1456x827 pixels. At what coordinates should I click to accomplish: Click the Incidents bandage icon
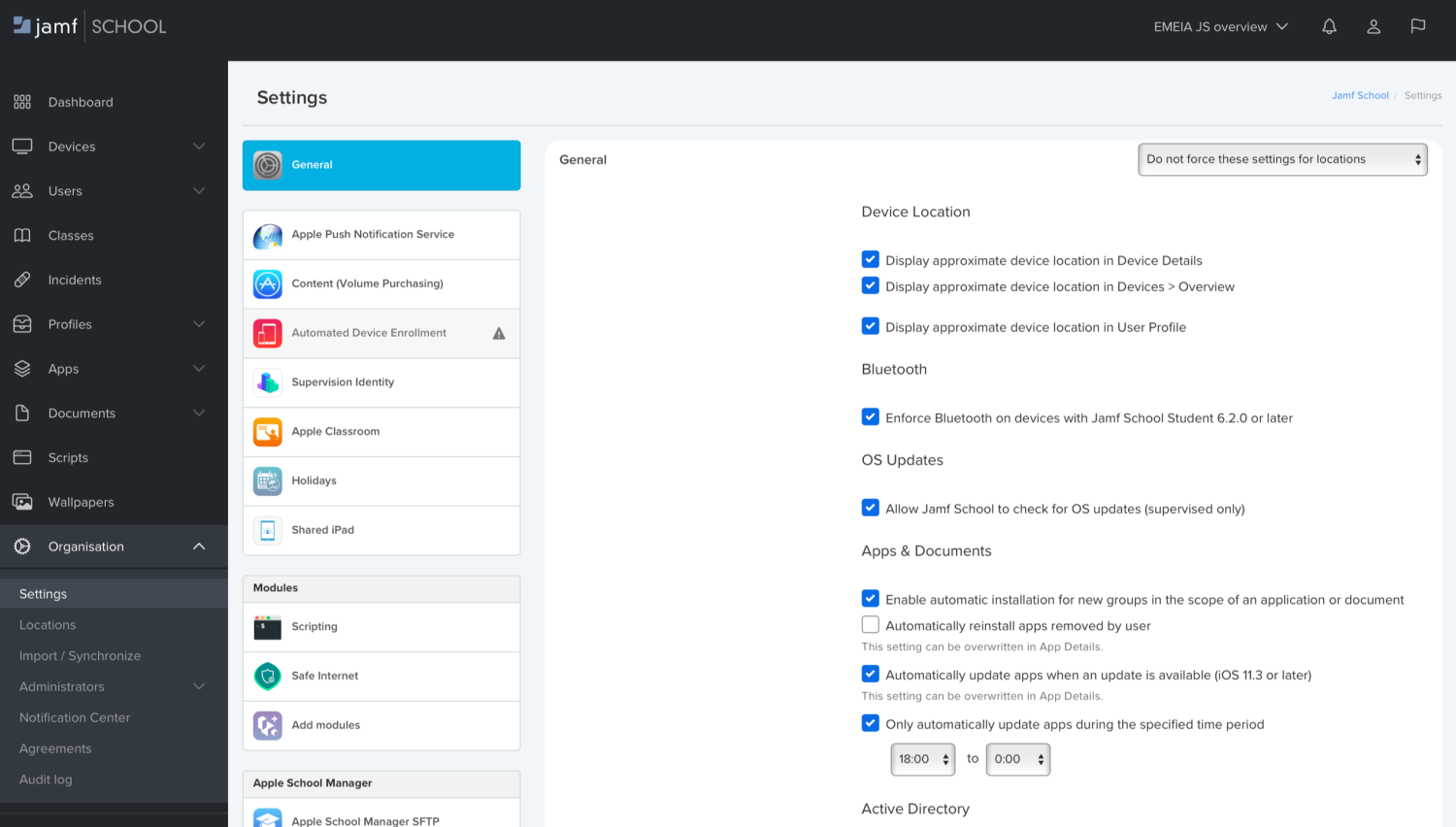[x=22, y=280]
